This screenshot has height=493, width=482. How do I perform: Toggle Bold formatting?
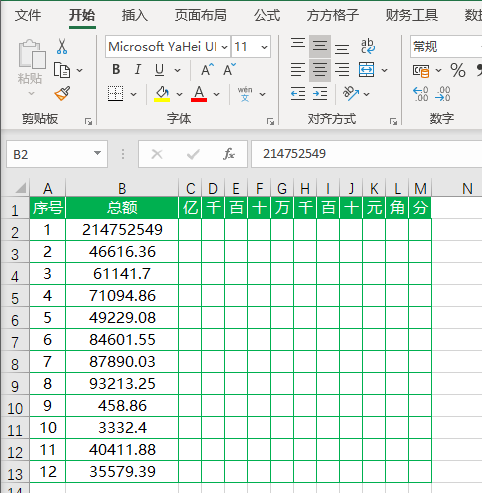tap(116, 70)
